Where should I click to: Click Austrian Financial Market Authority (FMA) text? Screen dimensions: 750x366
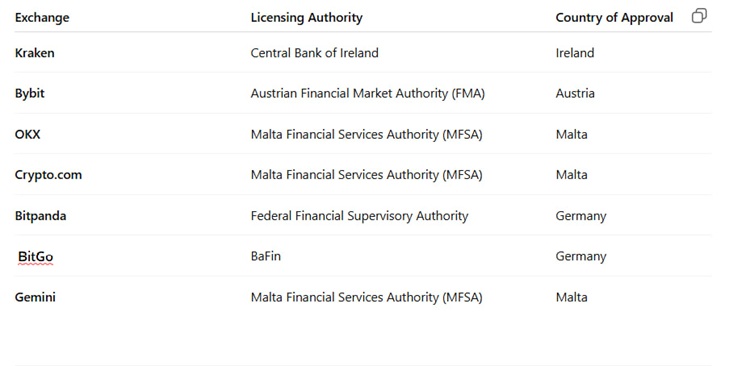tap(367, 93)
